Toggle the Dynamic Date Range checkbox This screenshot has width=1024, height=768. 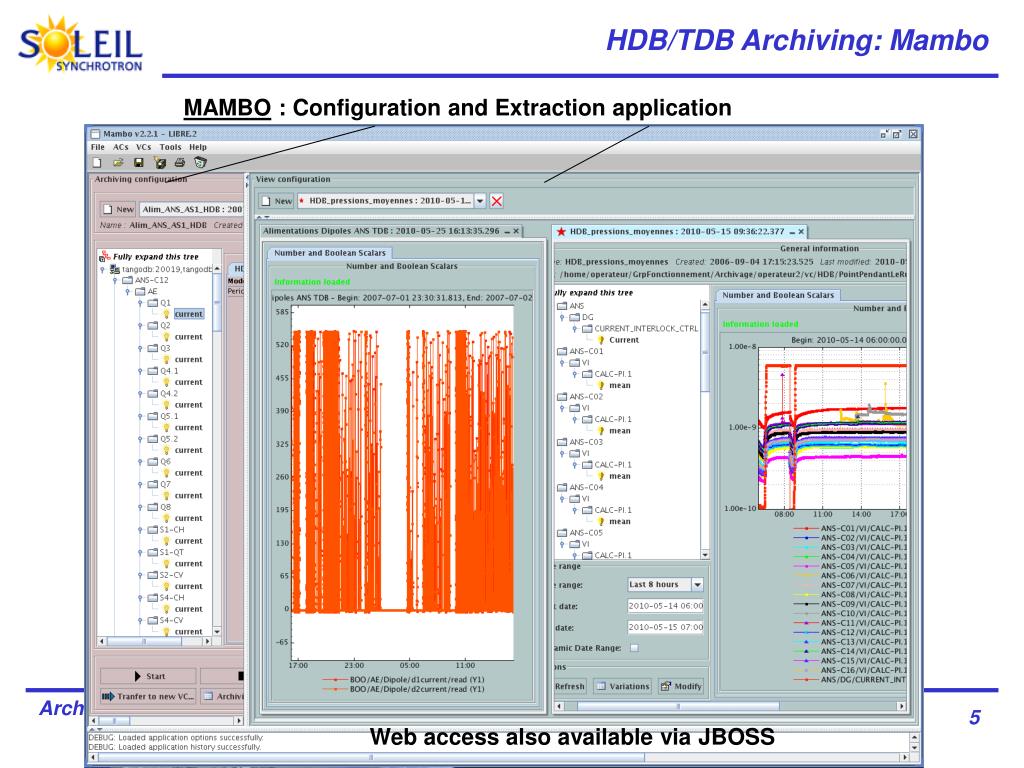634,648
